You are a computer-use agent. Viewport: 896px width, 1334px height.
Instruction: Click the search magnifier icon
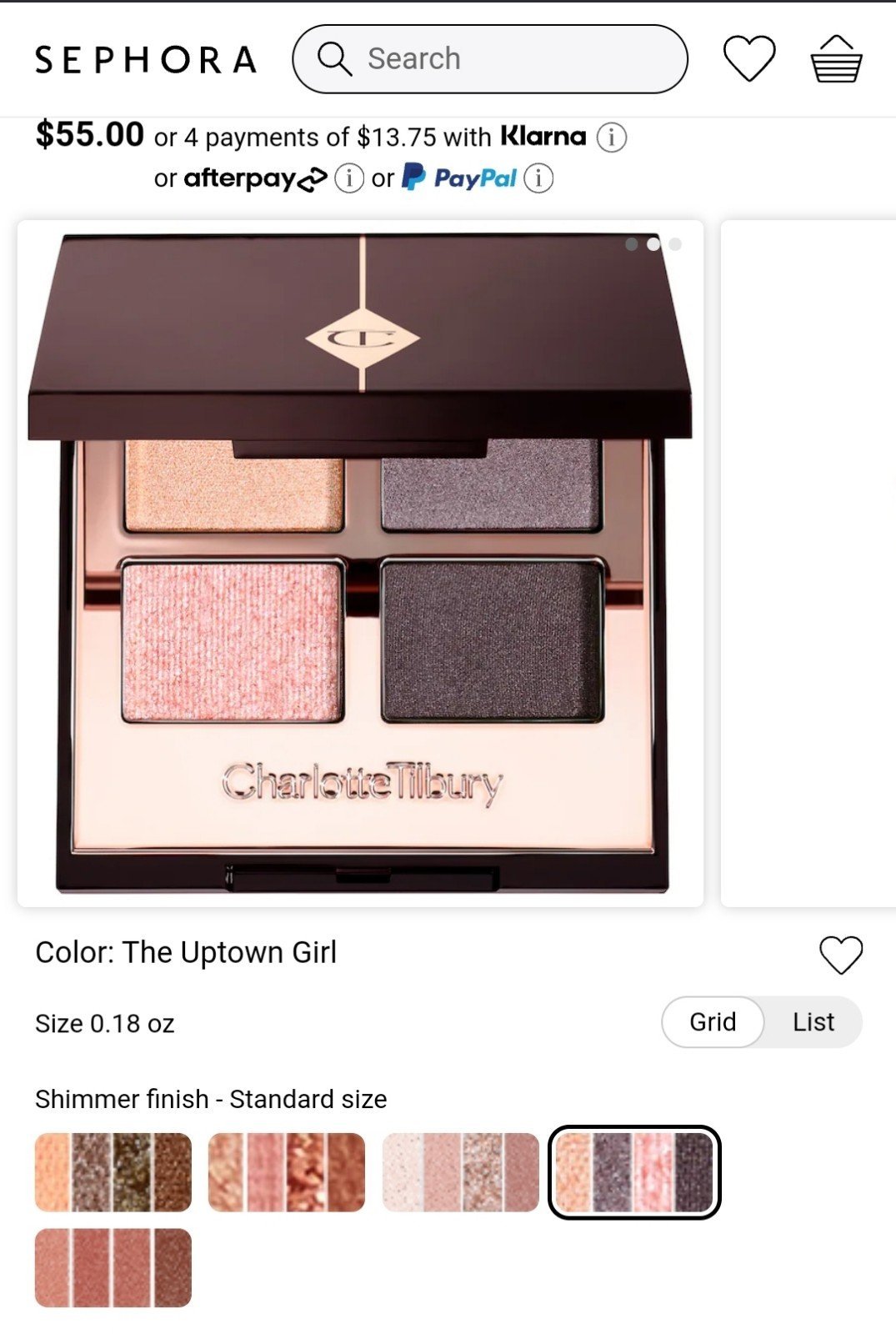(x=334, y=59)
